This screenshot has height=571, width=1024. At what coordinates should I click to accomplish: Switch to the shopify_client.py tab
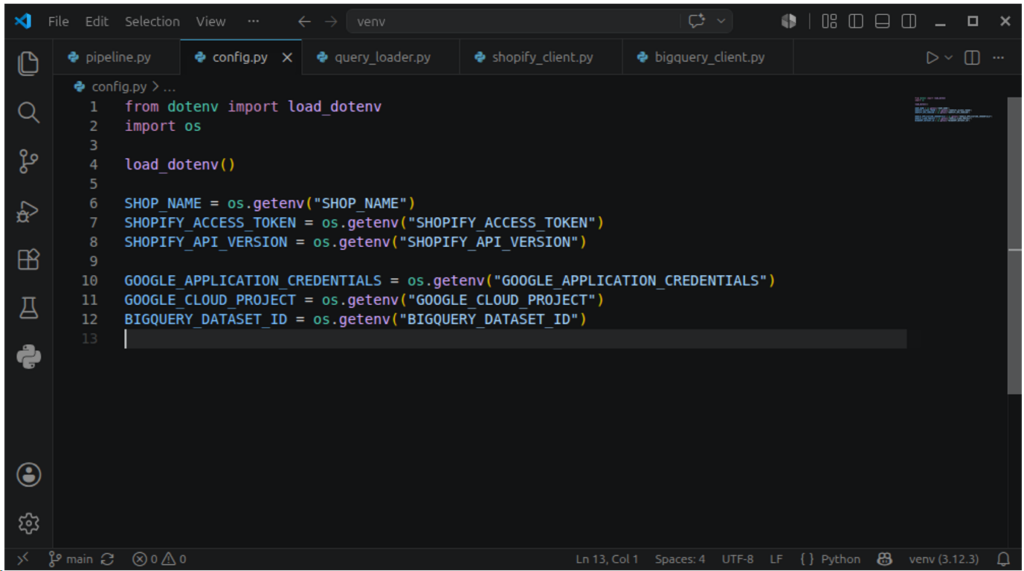[x=541, y=57]
